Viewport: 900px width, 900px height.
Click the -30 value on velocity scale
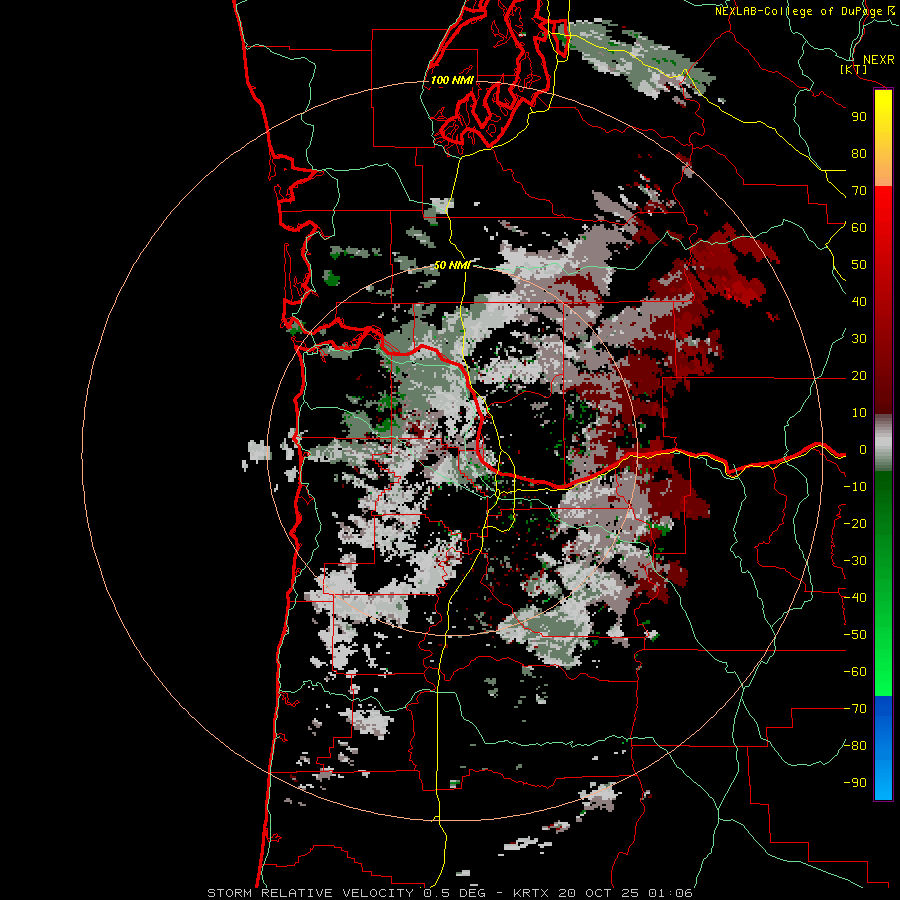pos(855,561)
